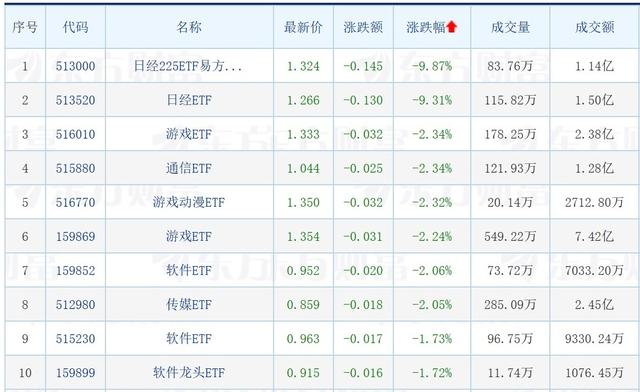Open the 日经ETF name link
Image resolution: width=640 pixels, height=392 pixels.
(x=189, y=100)
